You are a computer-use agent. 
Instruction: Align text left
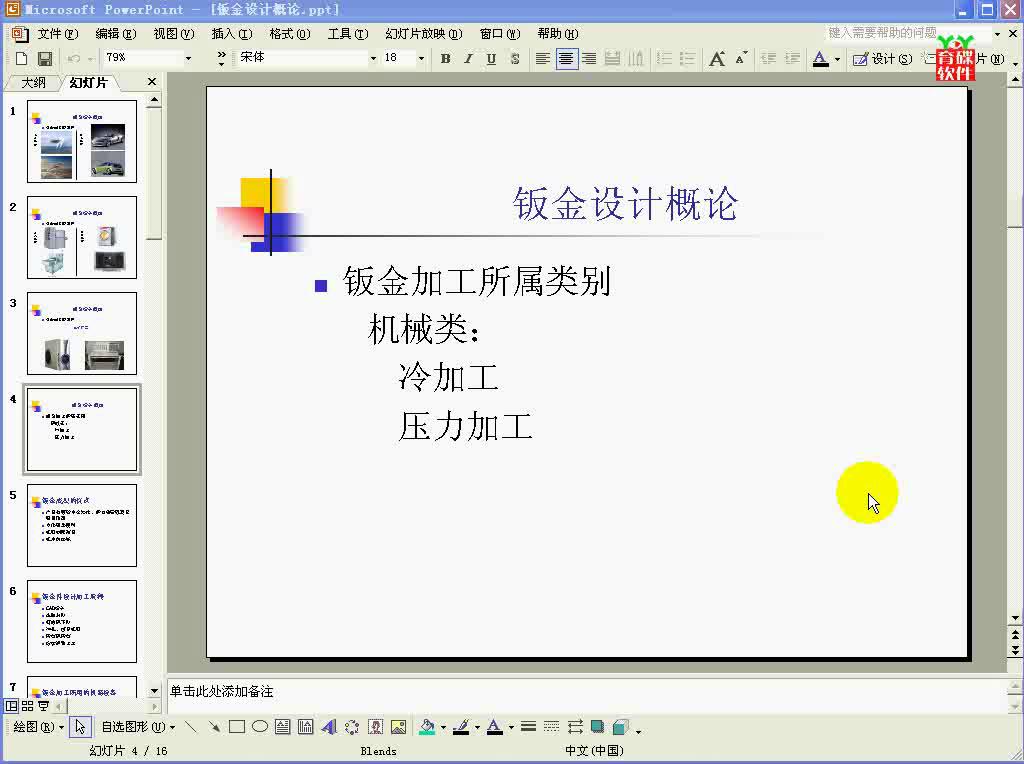pyautogui.click(x=543, y=58)
